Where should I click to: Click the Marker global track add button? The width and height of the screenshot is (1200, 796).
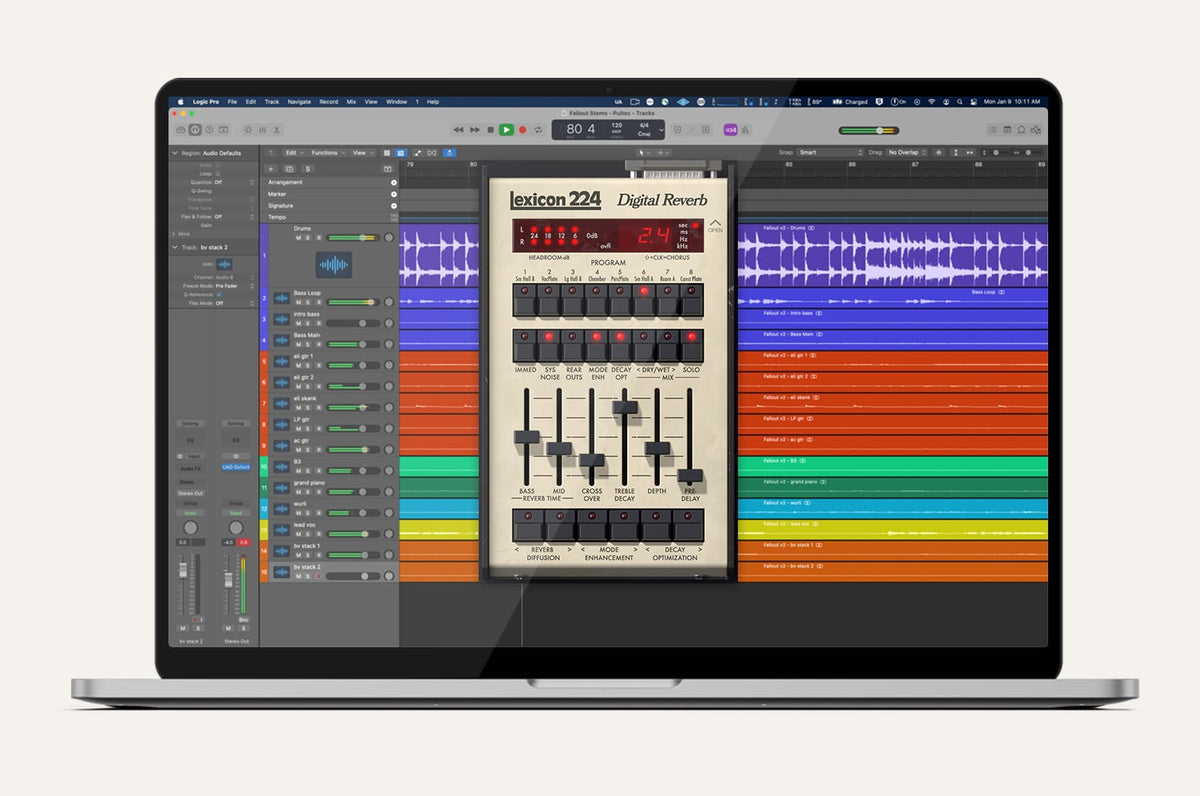tap(393, 194)
